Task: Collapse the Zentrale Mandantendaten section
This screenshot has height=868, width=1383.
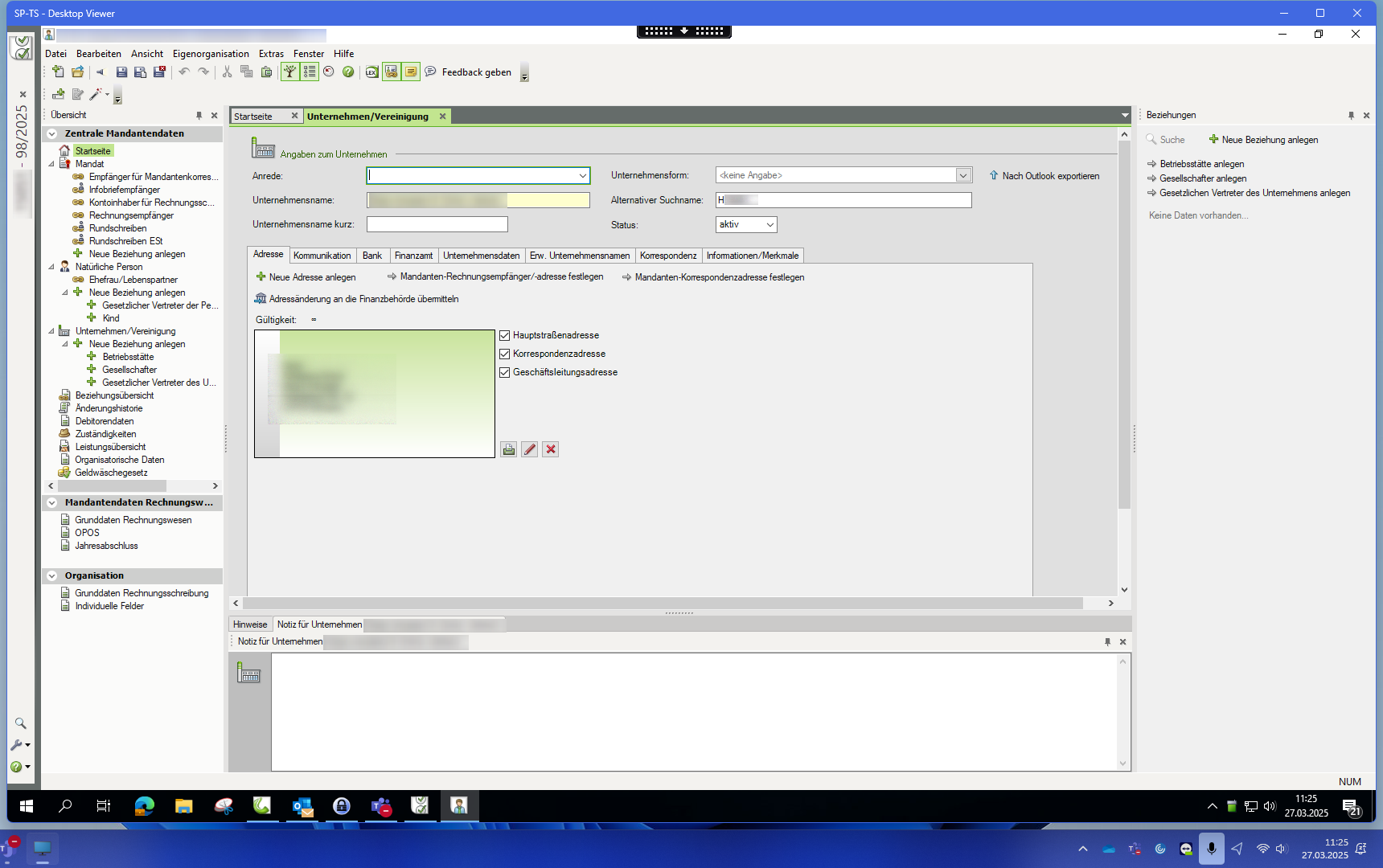Action: (52, 134)
